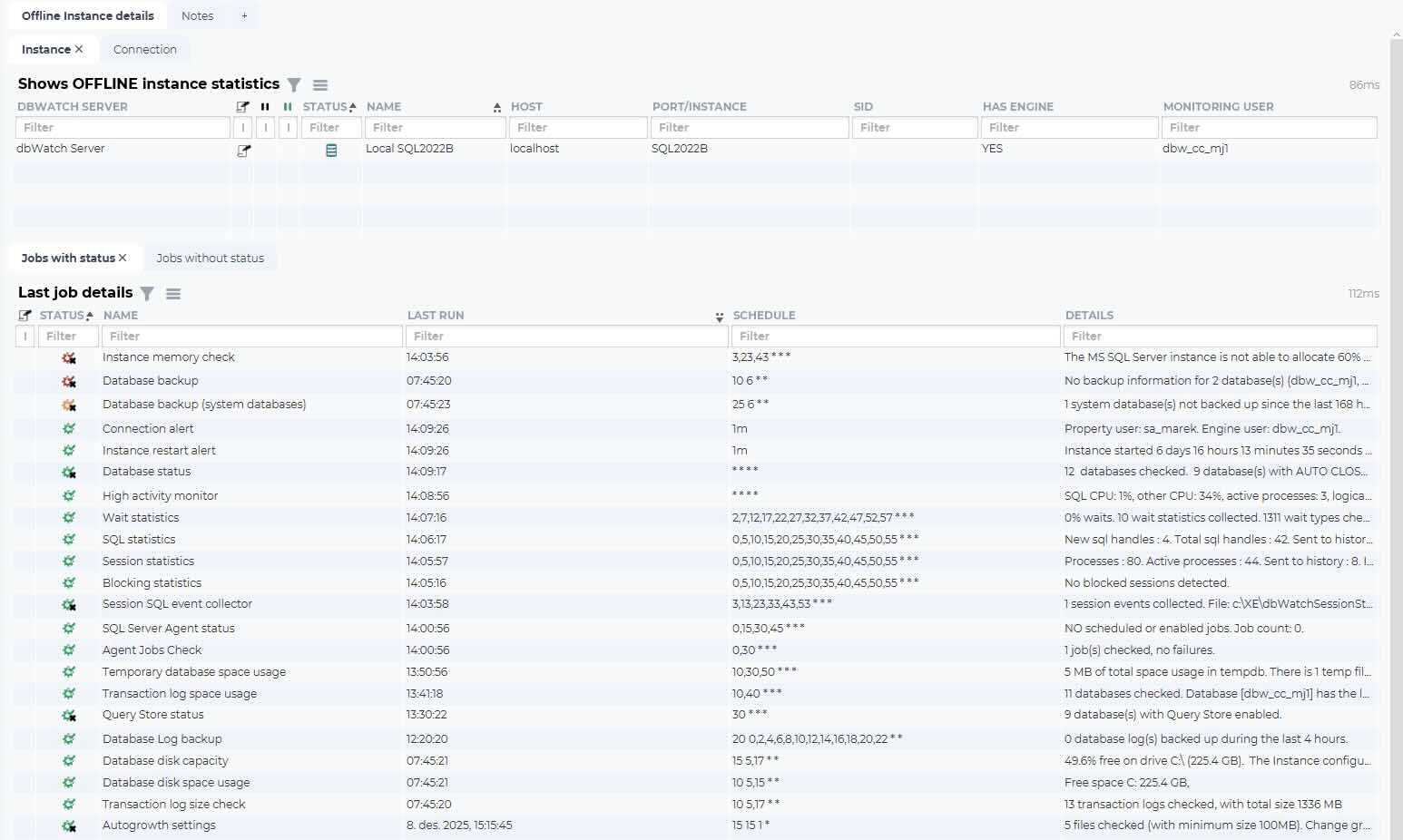Select Local SQL2022B instance name cell
1403x840 pixels.
409,149
